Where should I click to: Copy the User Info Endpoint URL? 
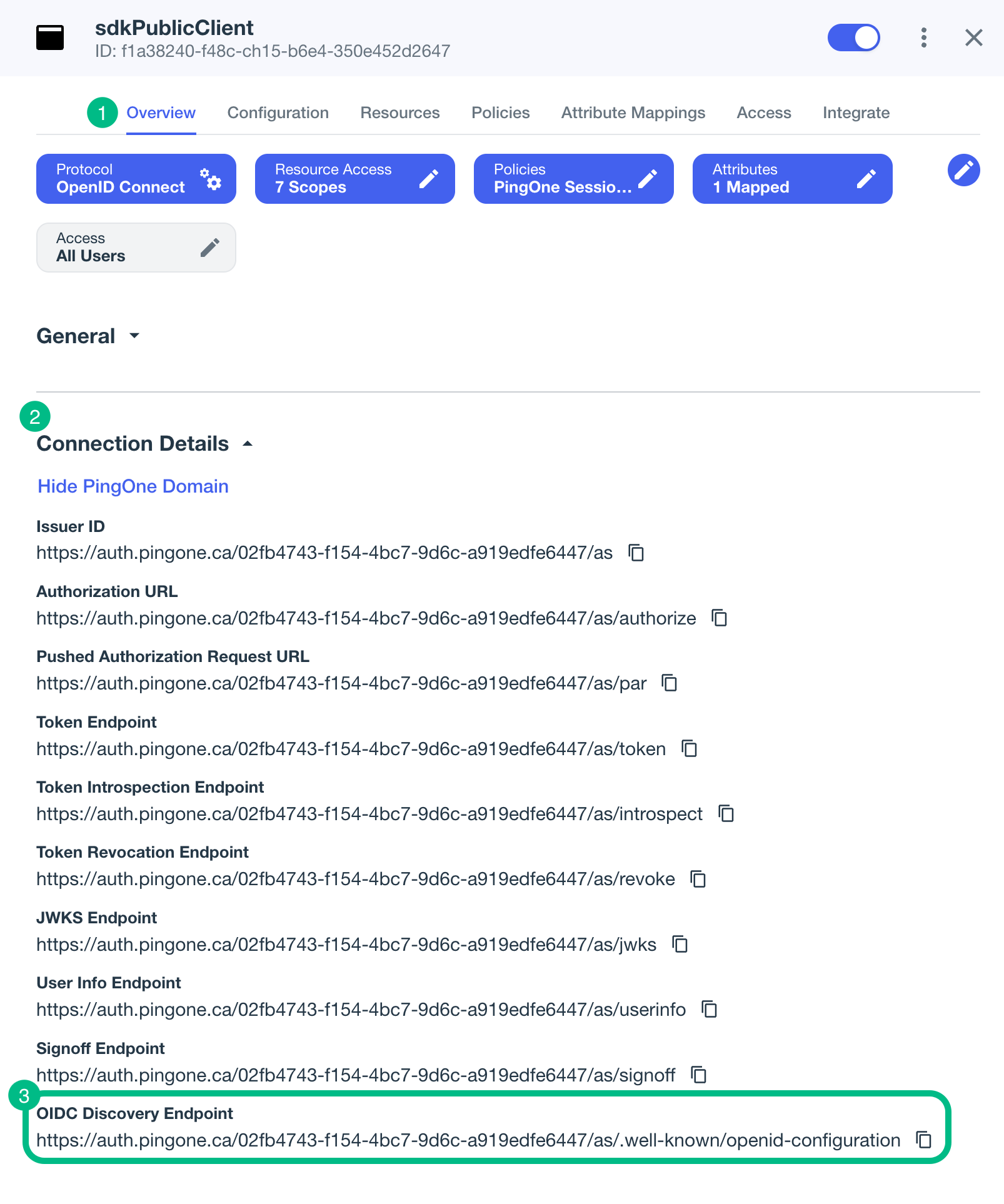tap(710, 1010)
